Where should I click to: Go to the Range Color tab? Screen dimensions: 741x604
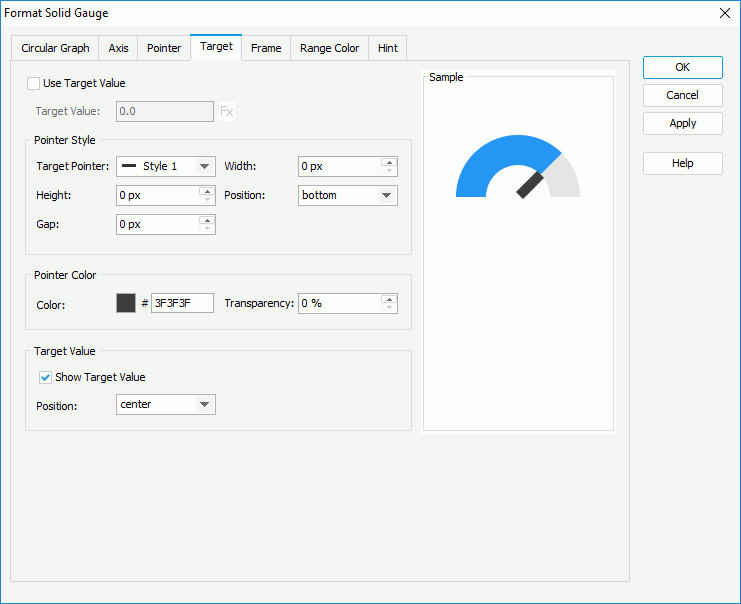coord(329,48)
